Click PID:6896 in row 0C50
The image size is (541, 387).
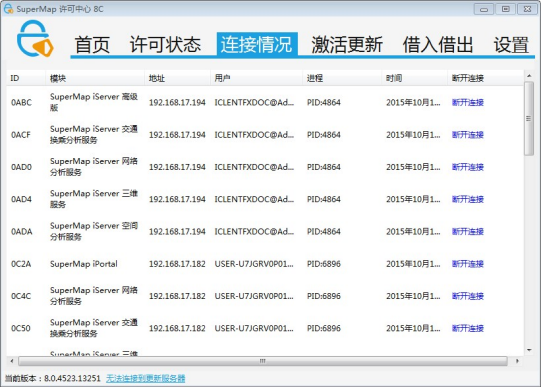(x=324, y=328)
